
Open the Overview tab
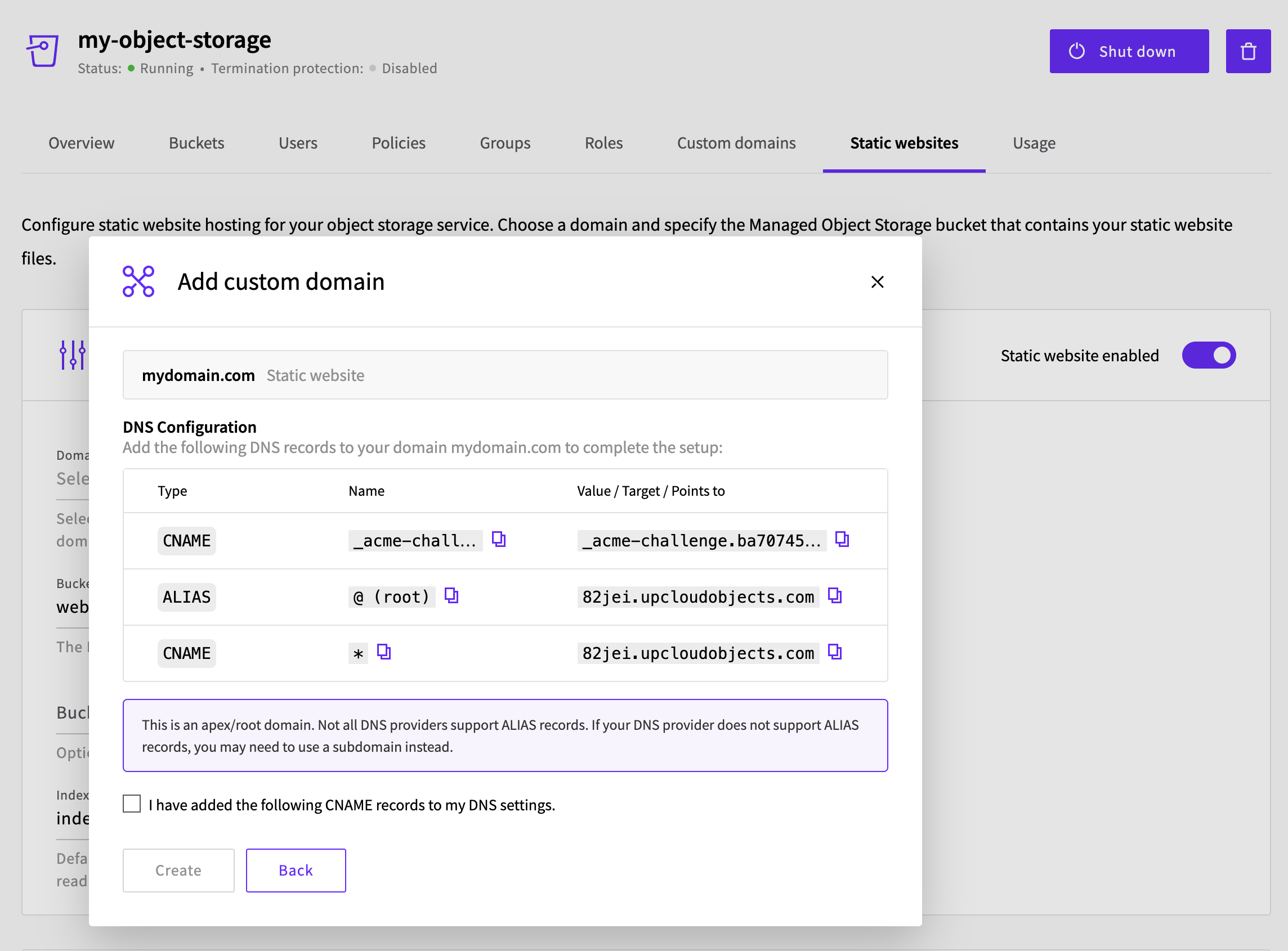coord(81,143)
